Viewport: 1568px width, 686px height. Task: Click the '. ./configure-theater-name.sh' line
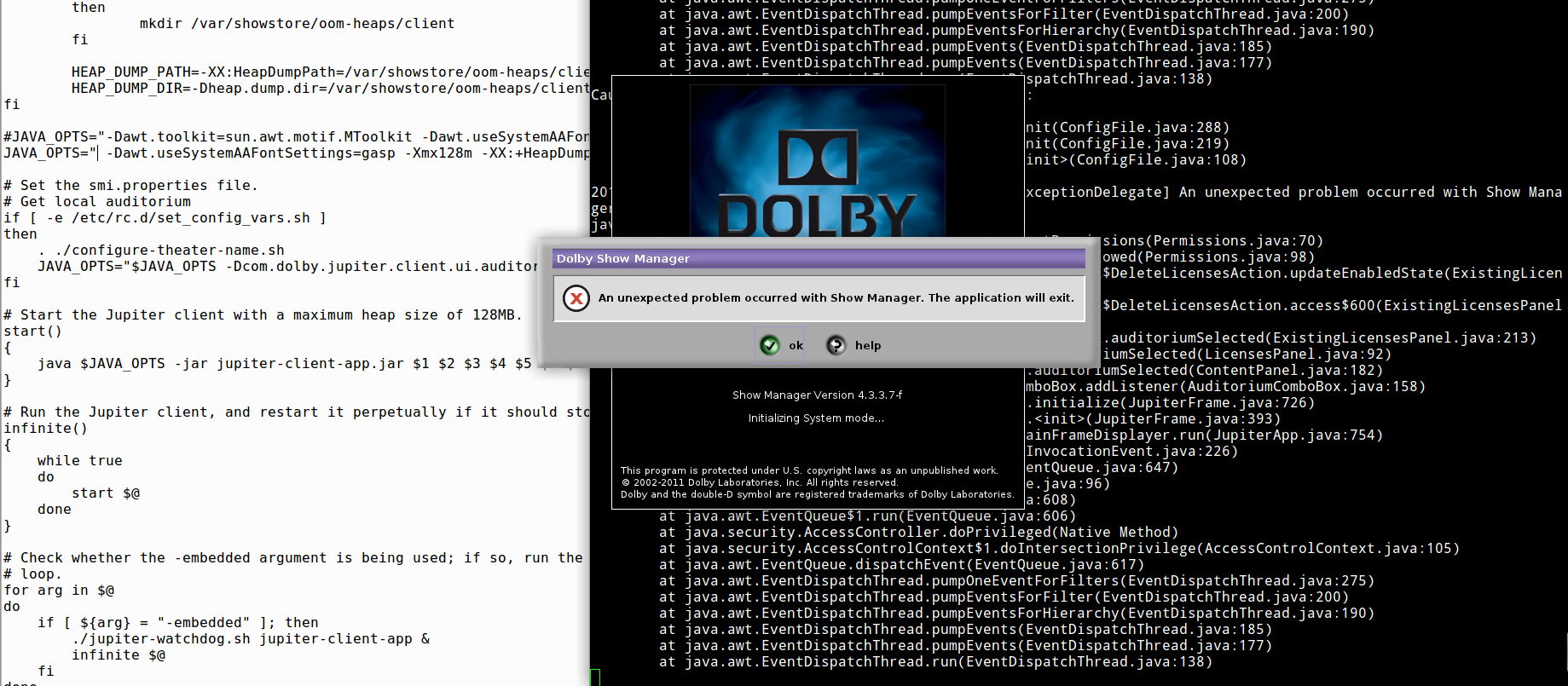(x=161, y=251)
